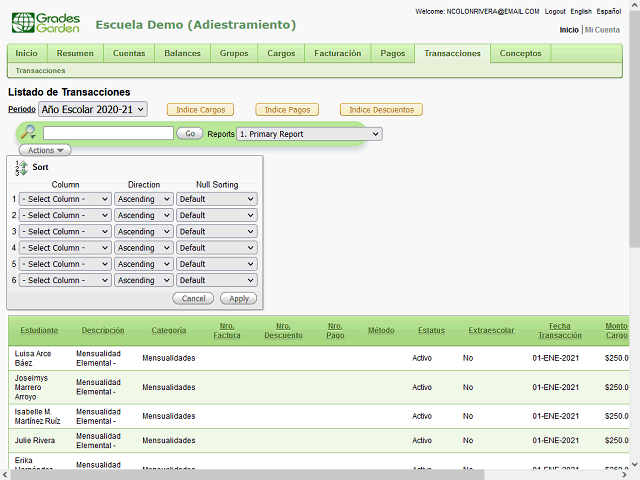Click the Sort icon in the panel
Image resolution: width=640 pixels, height=480 pixels.
point(21,168)
